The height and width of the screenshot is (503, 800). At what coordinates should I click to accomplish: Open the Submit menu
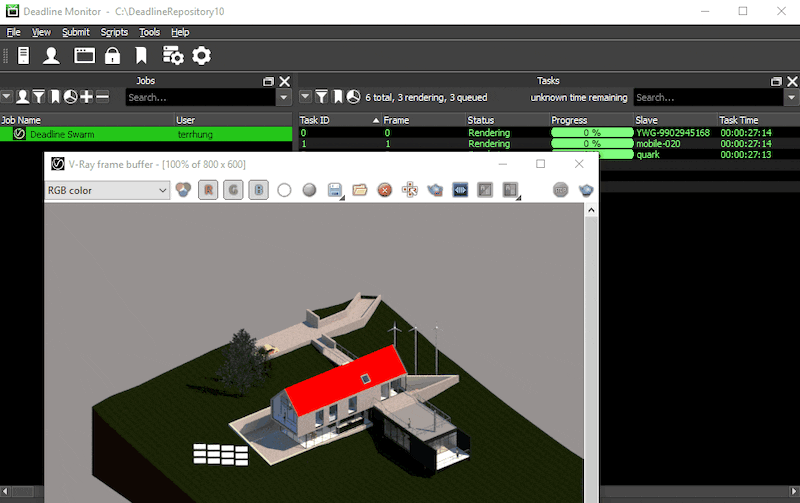[x=76, y=32]
